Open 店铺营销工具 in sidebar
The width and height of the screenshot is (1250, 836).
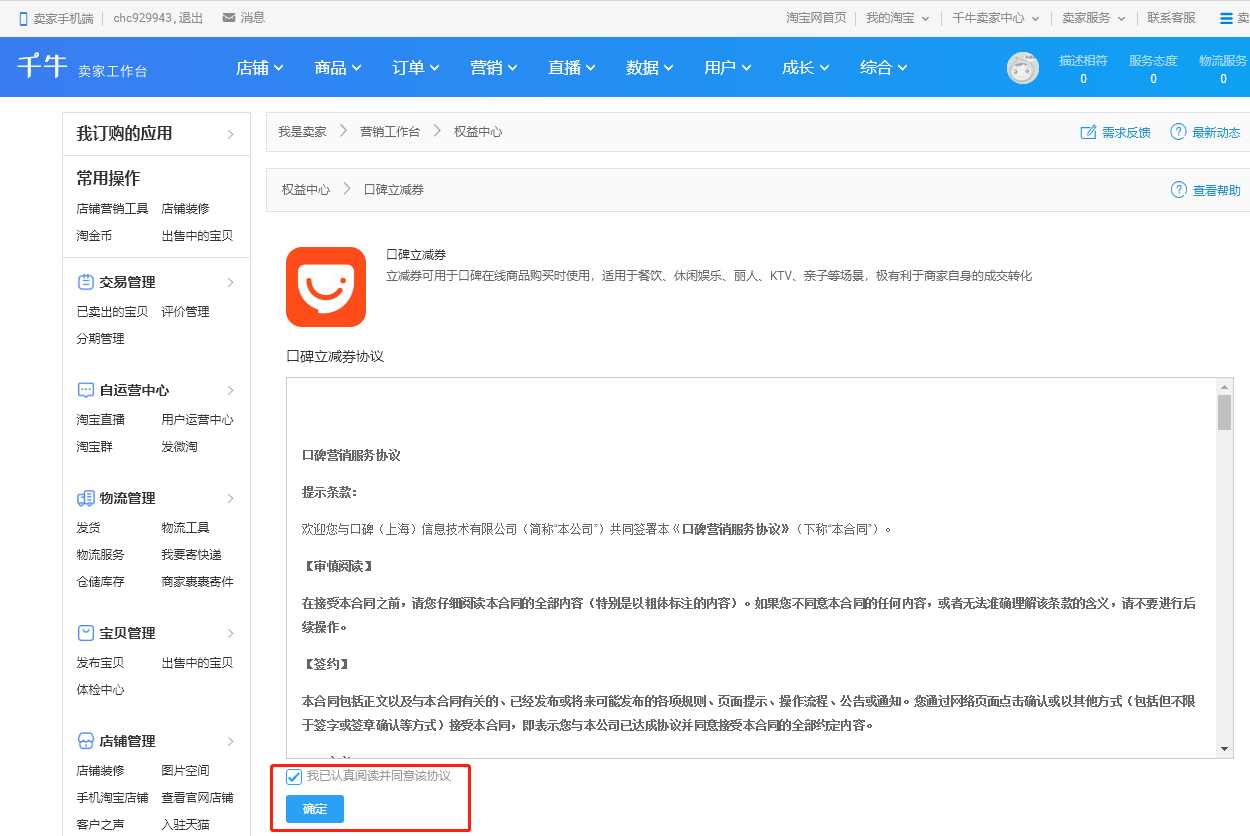coord(112,209)
